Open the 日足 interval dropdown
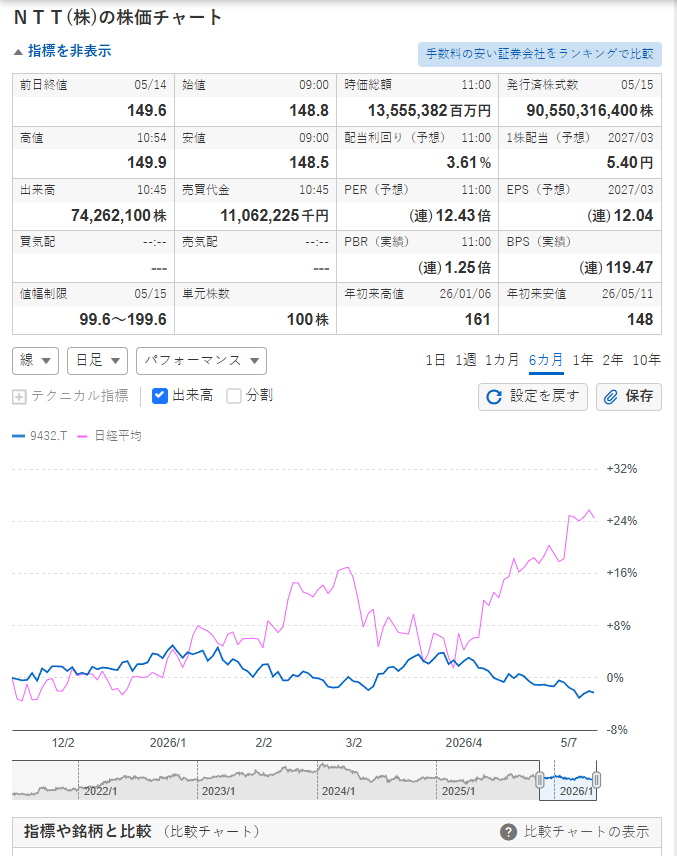The width and height of the screenshot is (677, 856). (x=97, y=361)
